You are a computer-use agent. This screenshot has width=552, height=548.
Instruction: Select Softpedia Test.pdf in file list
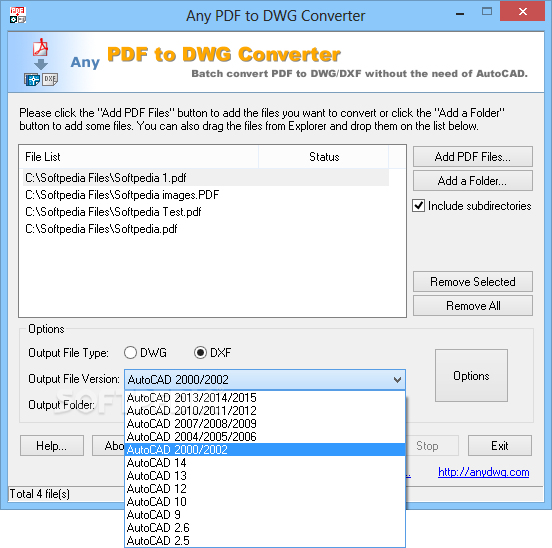[x=206, y=212]
